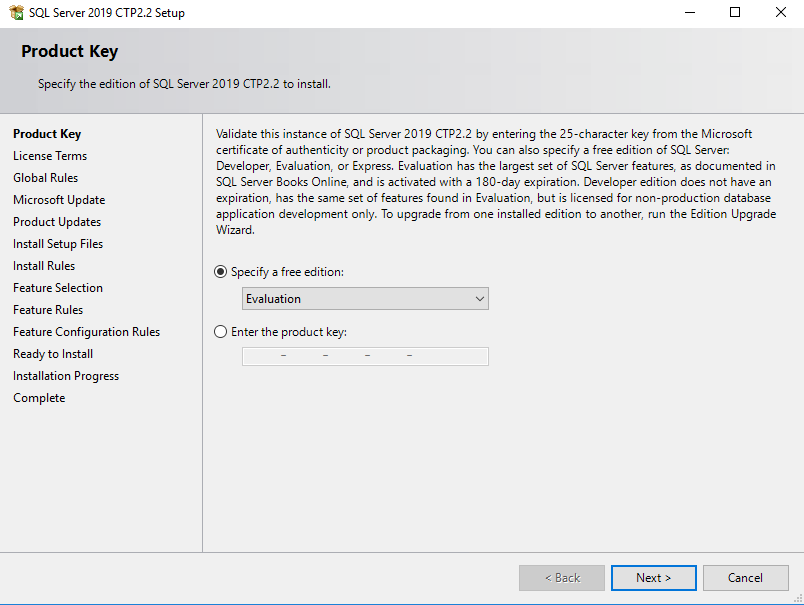Select the Global Rules step
The image size is (804, 605).
point(46,178)
